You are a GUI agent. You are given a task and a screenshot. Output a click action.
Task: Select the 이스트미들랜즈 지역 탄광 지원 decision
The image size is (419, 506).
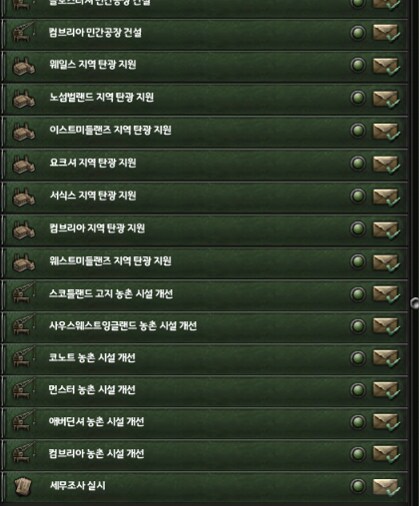click(205, 130)
